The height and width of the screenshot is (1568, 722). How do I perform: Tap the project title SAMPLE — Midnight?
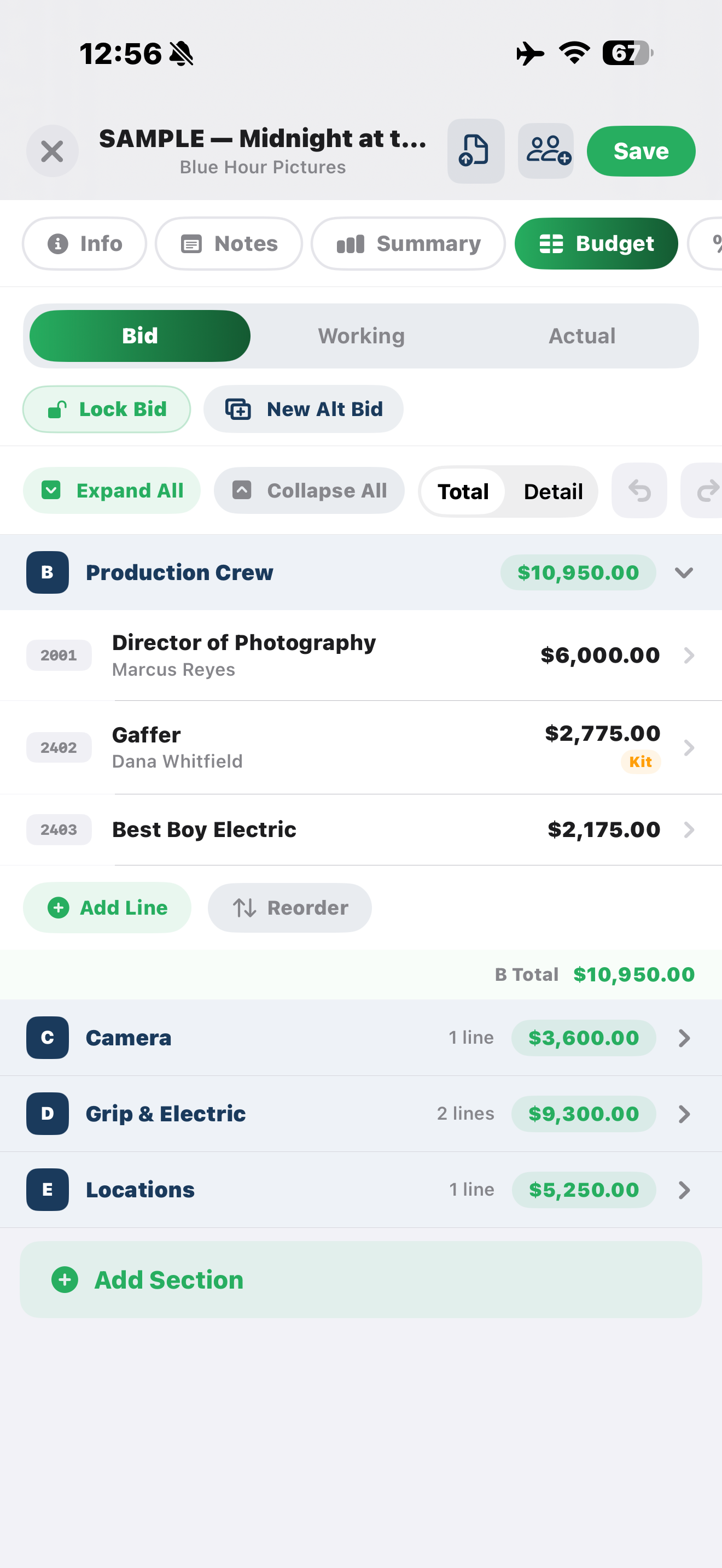point(263,139)
